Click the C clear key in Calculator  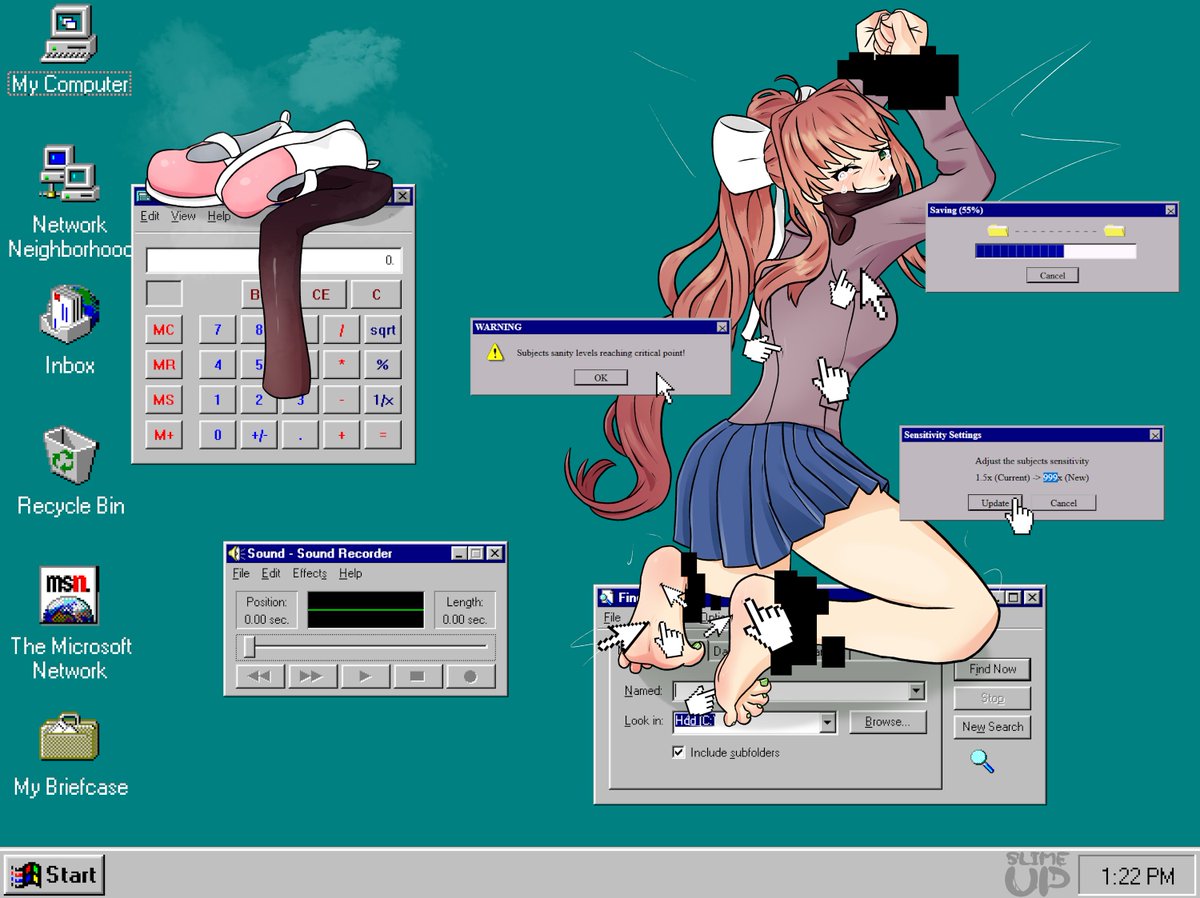[376, 295]
